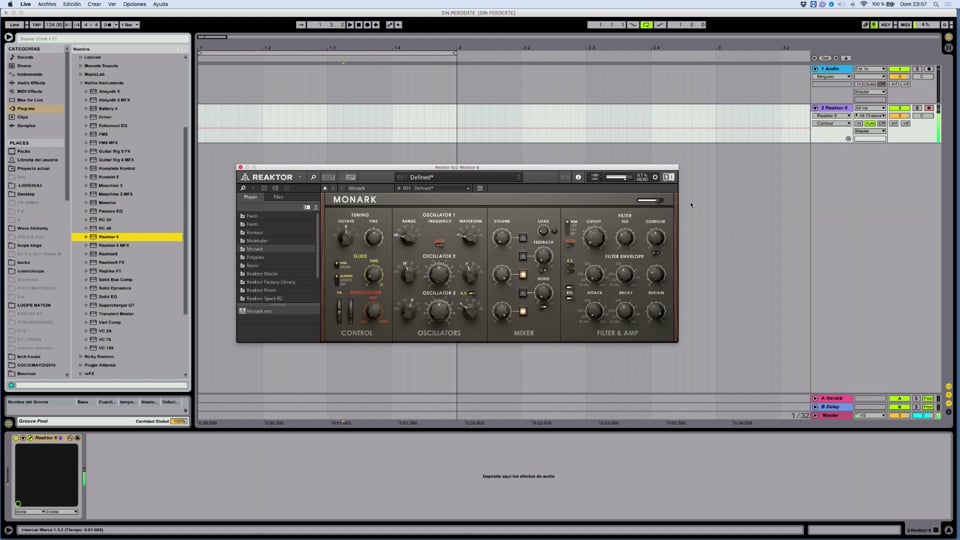Open All Ins input dropdown on Reaktor track

[x=870, y=108]
